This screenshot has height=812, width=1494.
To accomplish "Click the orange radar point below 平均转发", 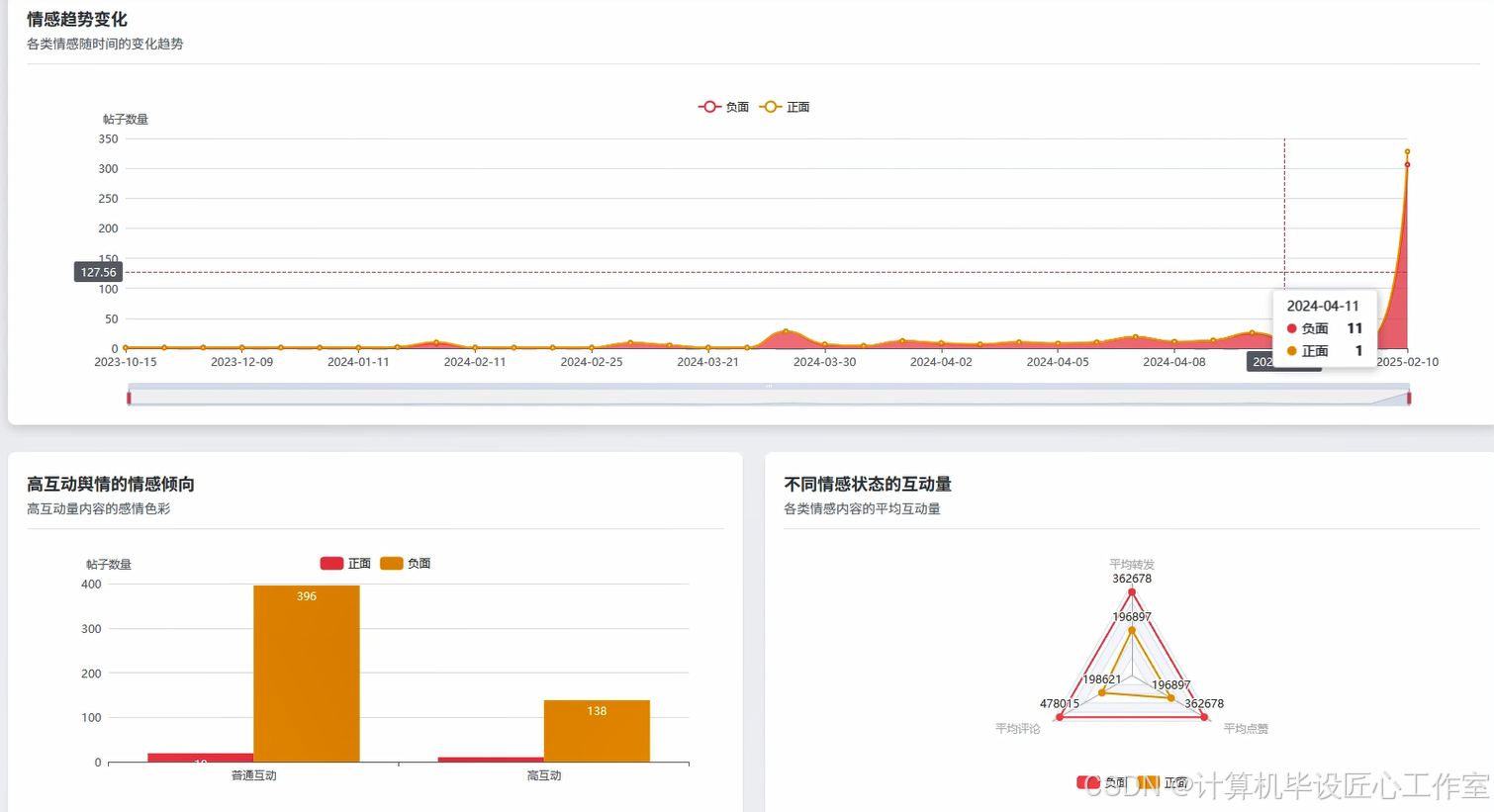I will (x=1132, y=630).
